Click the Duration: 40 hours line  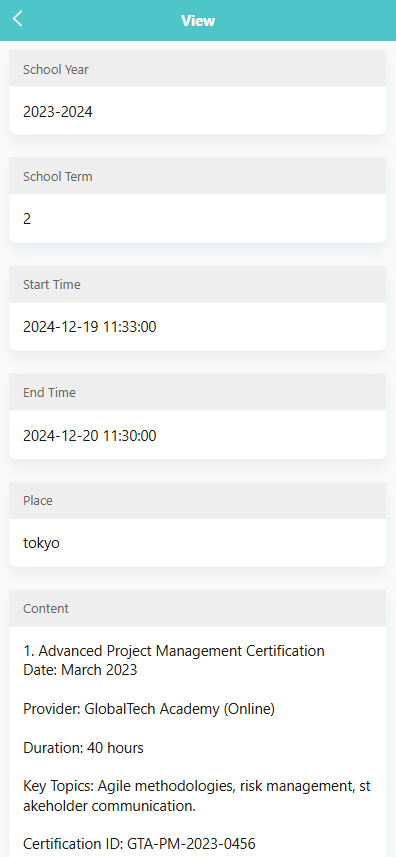(x=83, y=748)
